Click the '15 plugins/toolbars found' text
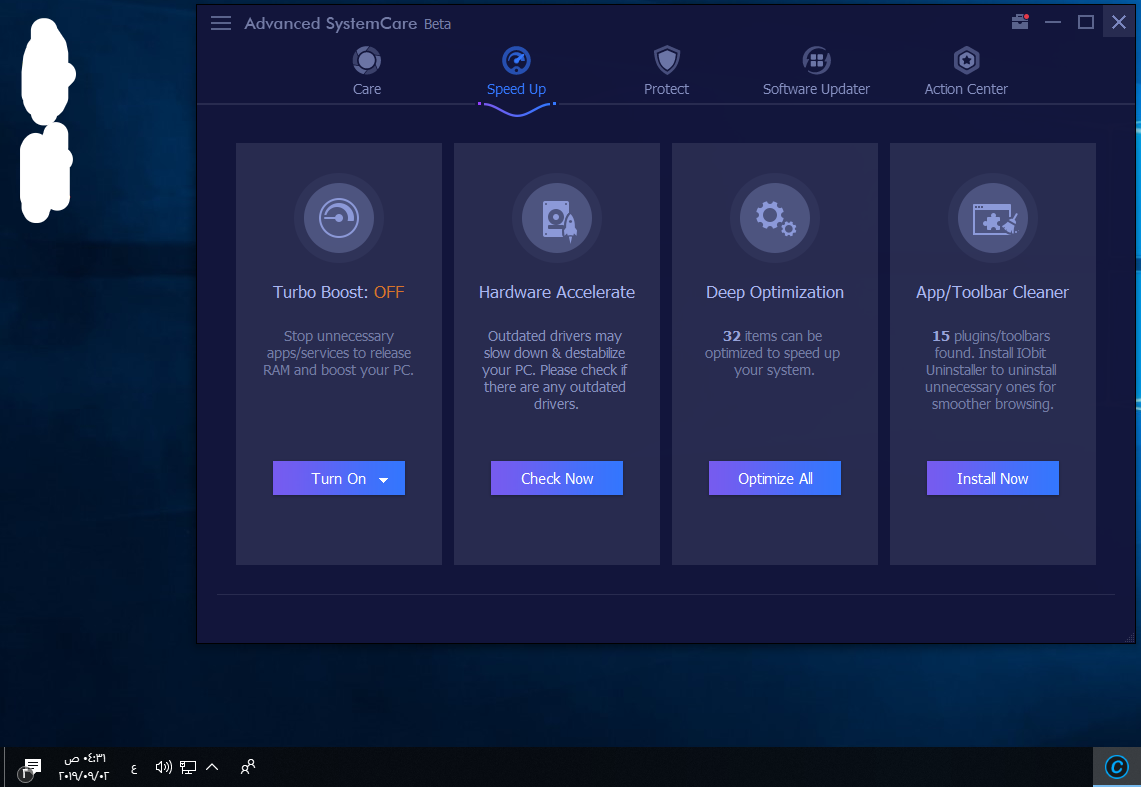The height and width of the screenshot is (787, 1141). (992, 369)
